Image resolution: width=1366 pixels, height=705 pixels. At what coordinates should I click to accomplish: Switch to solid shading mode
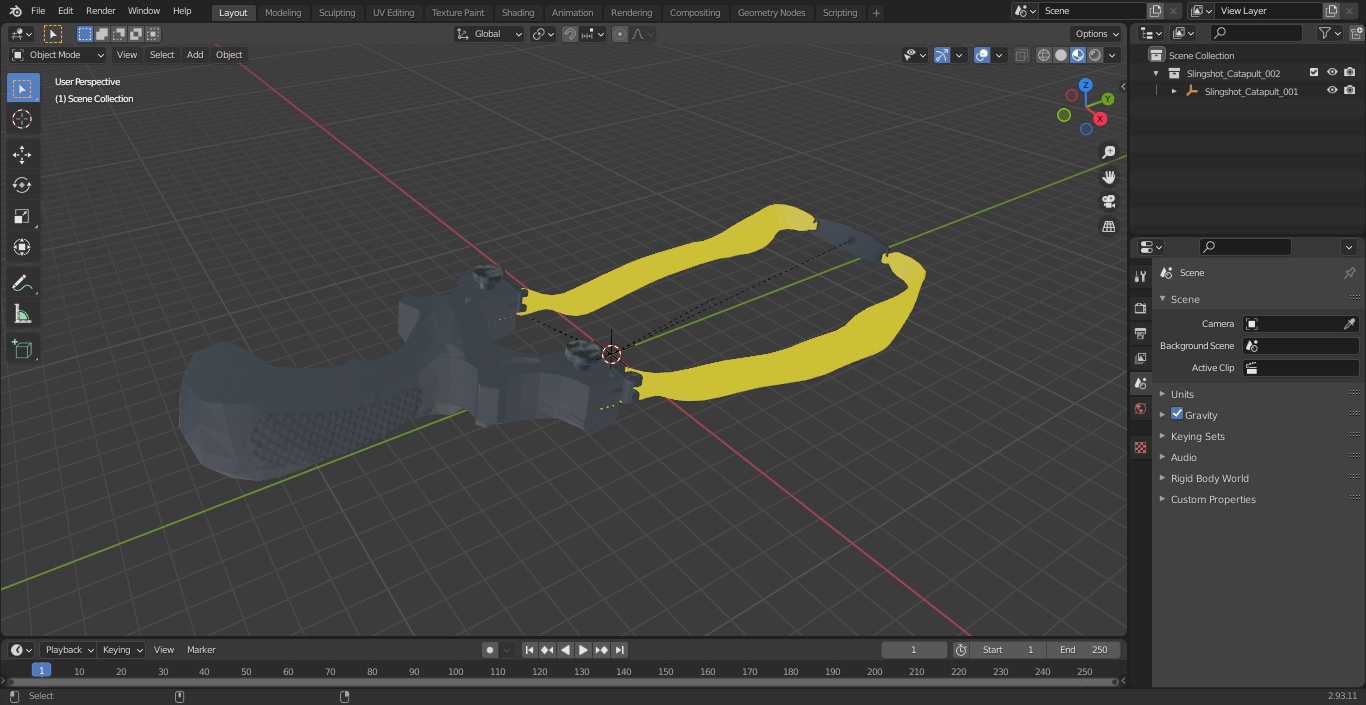1061,55
